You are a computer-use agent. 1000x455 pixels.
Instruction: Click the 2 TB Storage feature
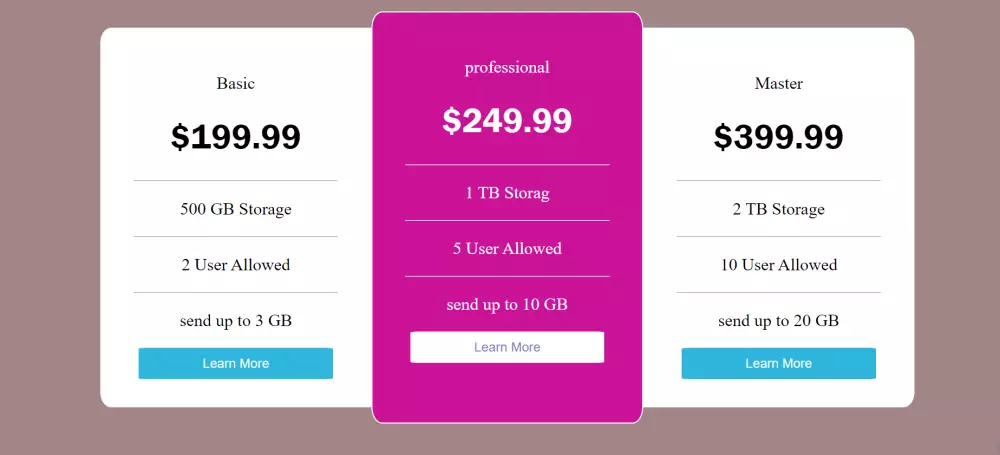pyautogui.click(x=778, y=209)
